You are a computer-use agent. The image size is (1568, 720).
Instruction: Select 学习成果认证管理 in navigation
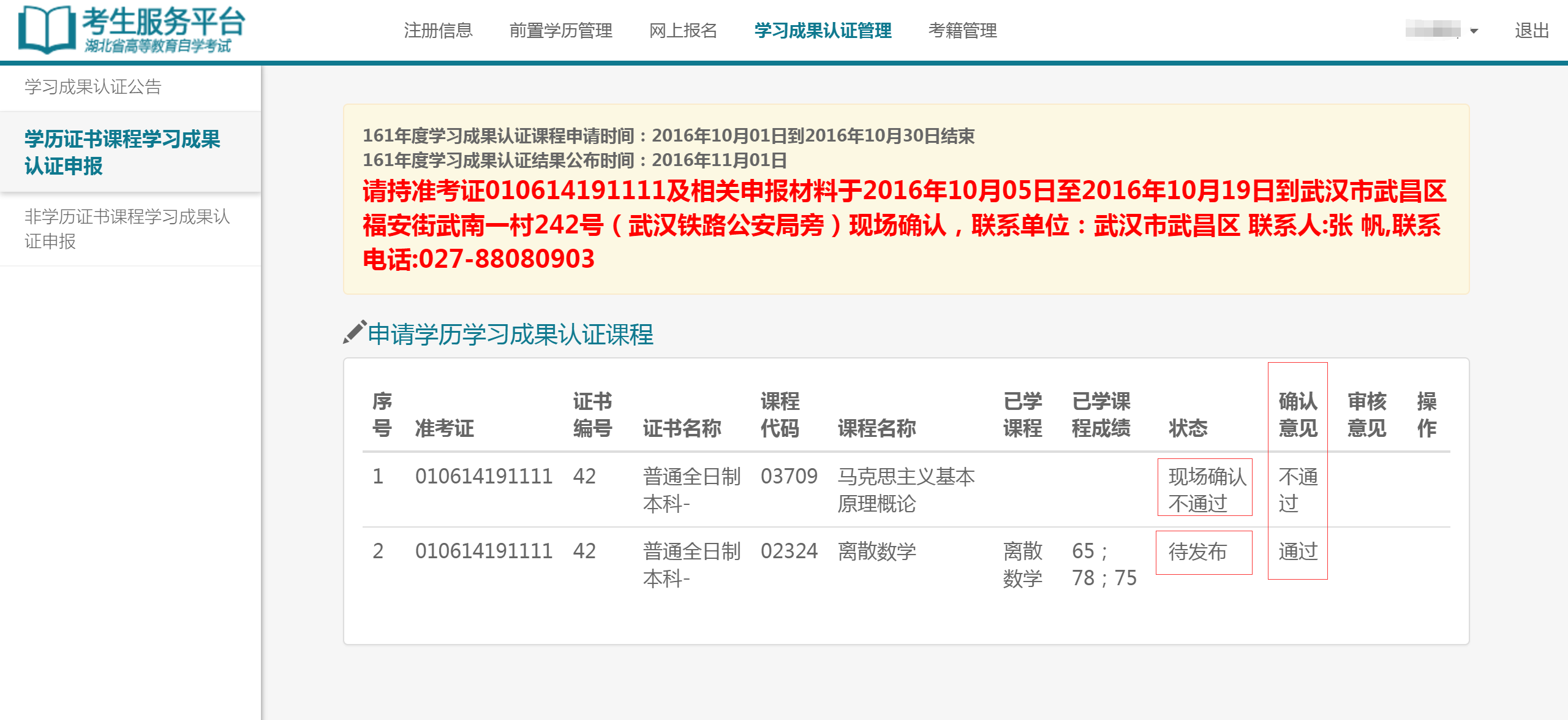click(x=823, y=31)
